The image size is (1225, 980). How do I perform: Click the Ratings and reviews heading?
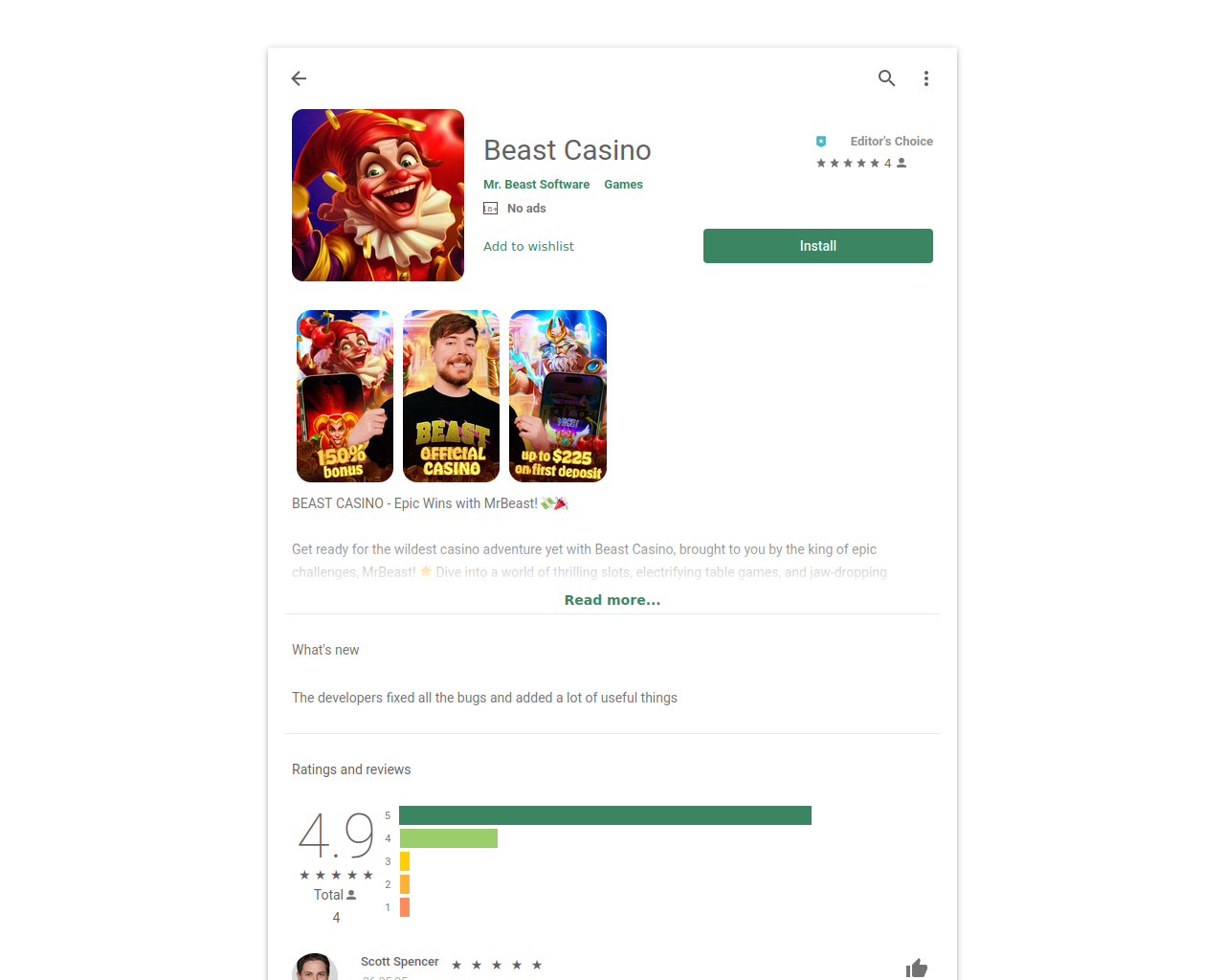pyautogui.click(x=351, y=769)
